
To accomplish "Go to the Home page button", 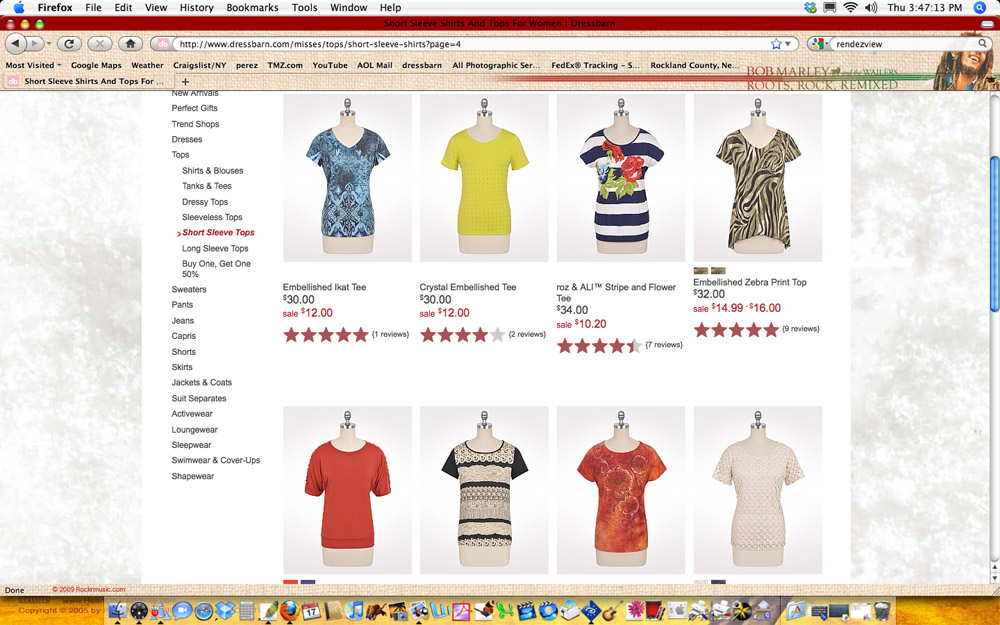I will (x=130, y=43).
